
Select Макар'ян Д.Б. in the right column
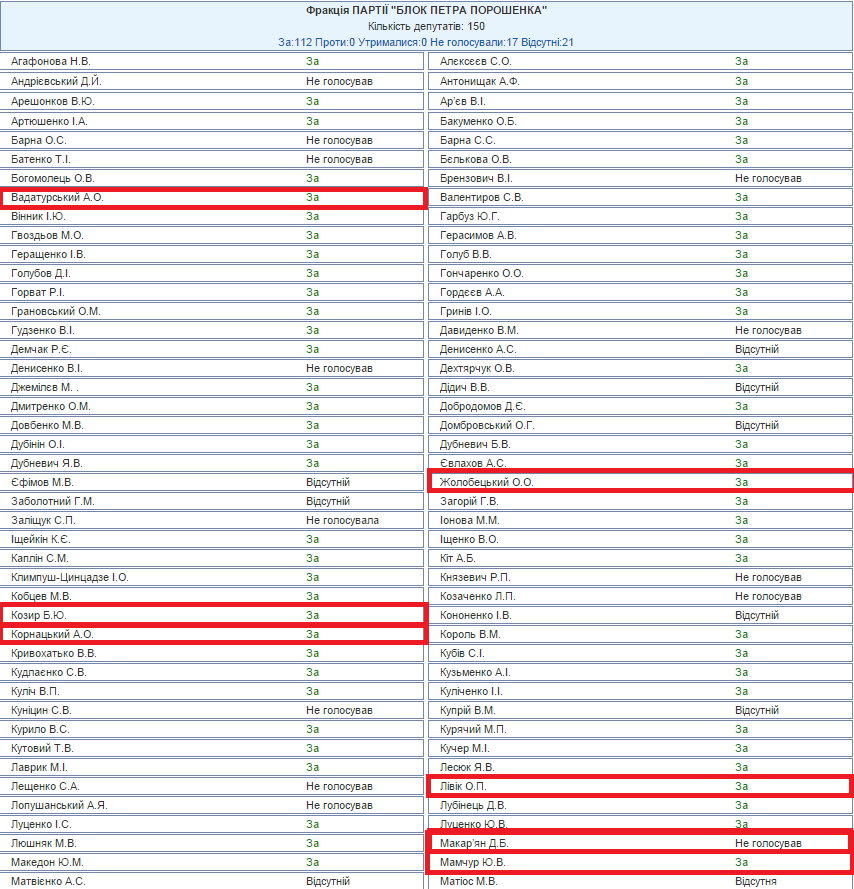[x=476, y=843]
